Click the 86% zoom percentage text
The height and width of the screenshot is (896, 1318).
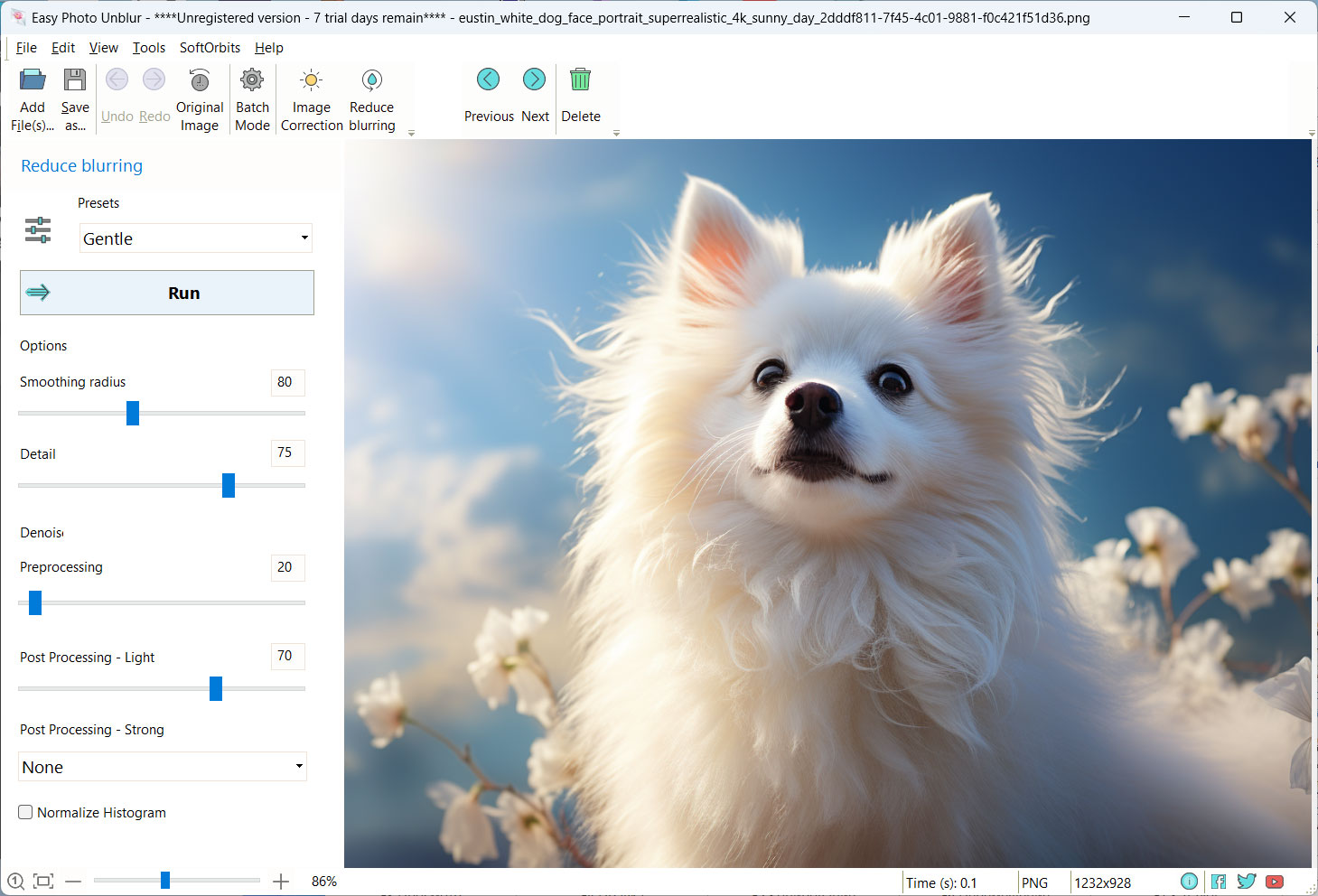[x=324, y=881]
